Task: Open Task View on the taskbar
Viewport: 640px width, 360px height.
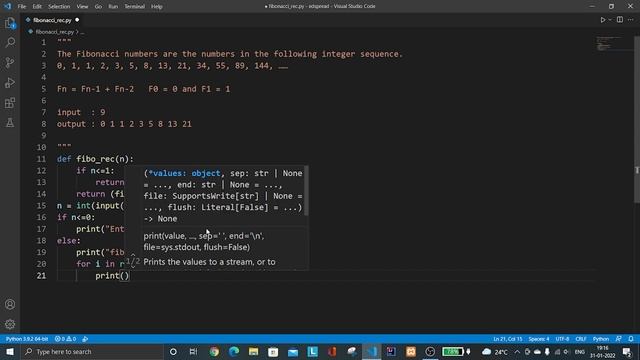Action: (x=193, y=352)
